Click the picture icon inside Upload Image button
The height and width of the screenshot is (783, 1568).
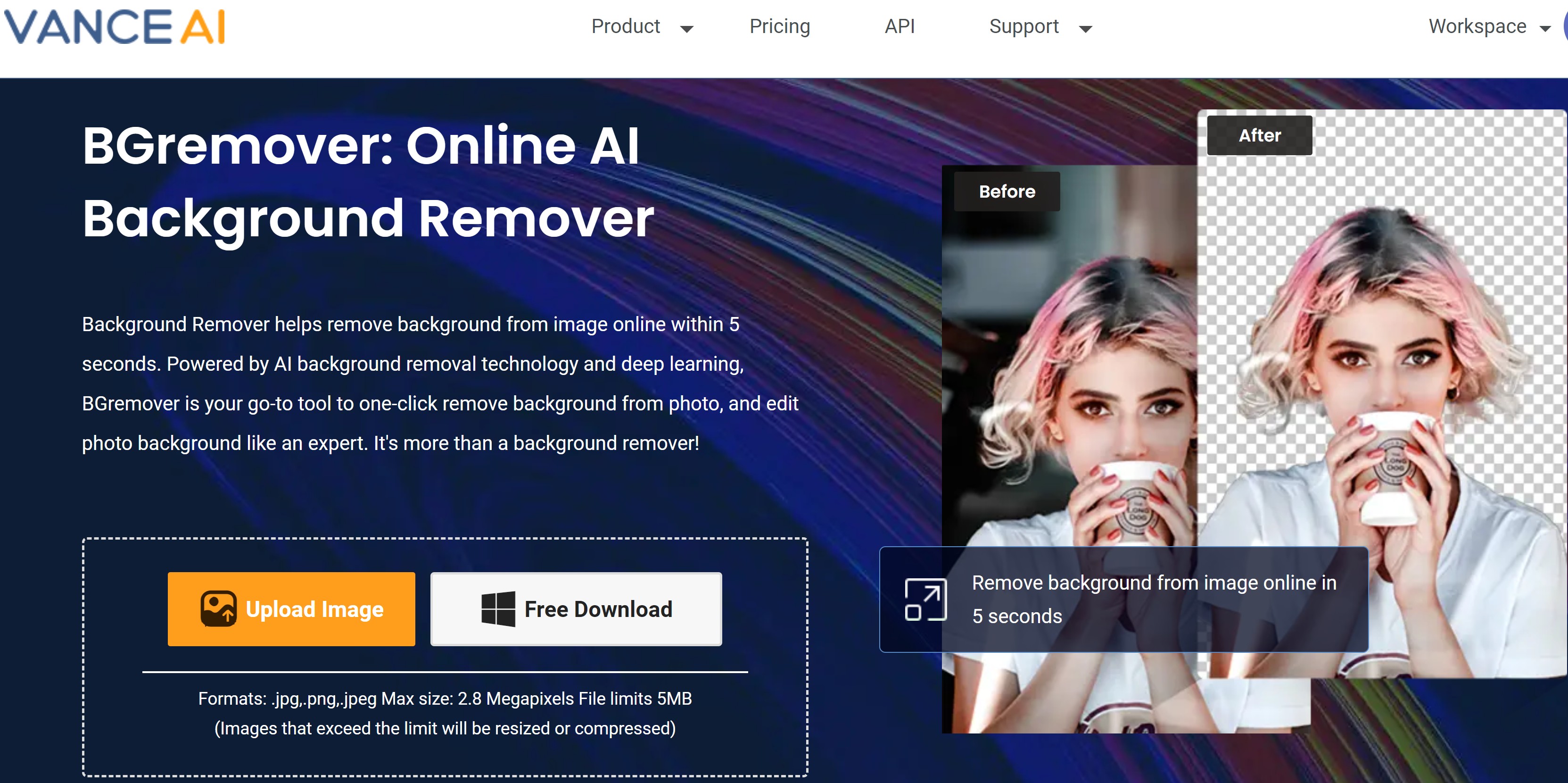(x=219, y=608)
